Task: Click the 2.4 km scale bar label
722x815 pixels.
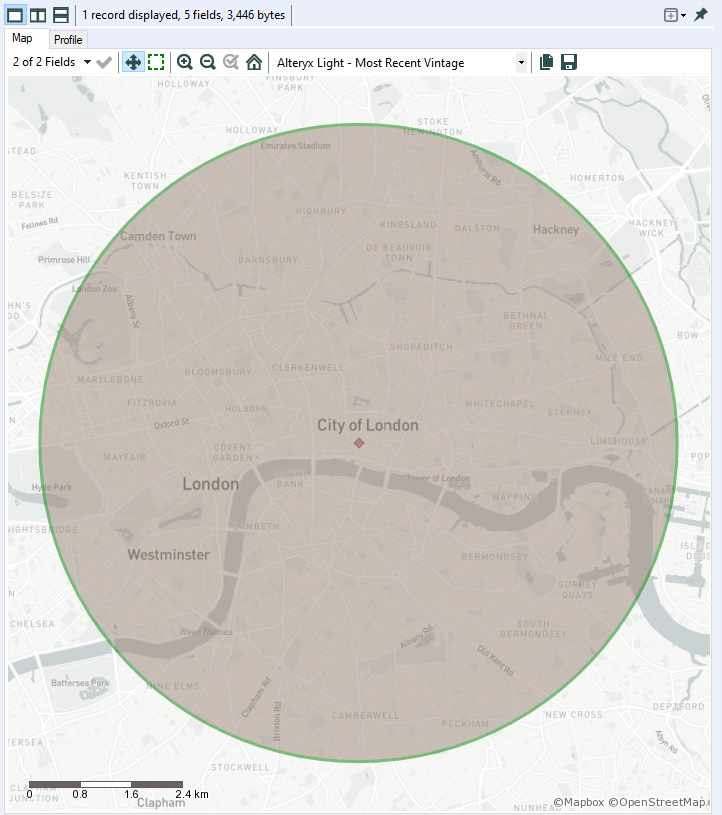Action: pyautogui.click(x=192, y=794)
